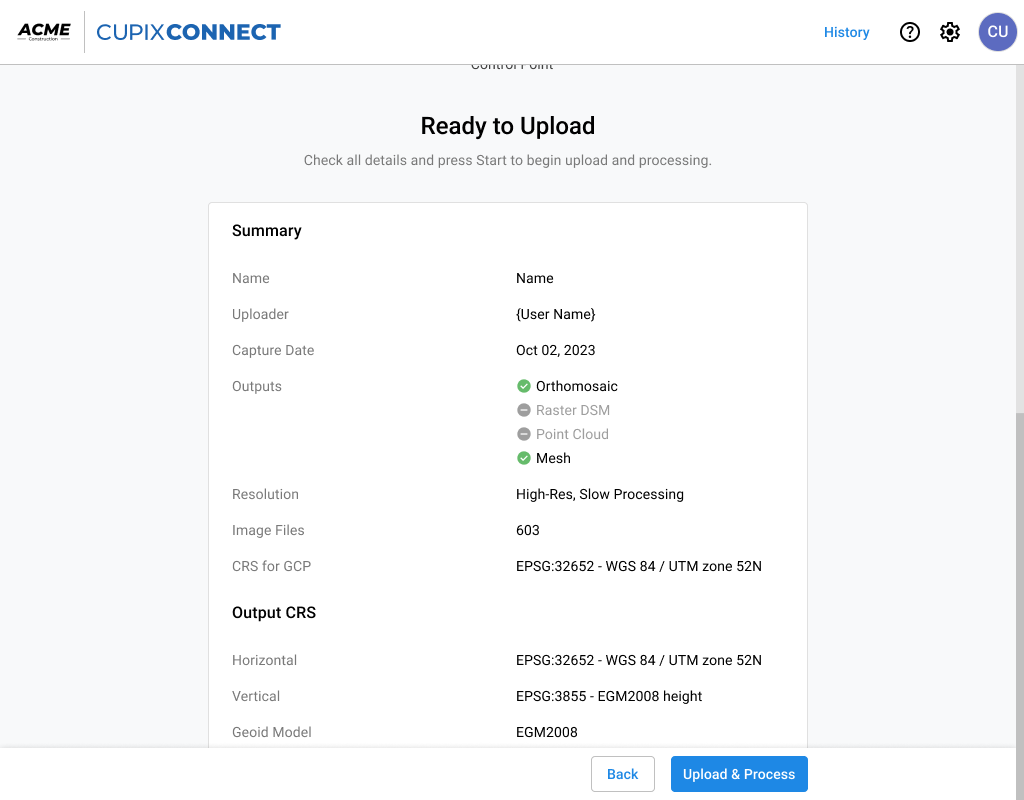Click the grey minus icon beside Raster DSM
The height and width of the screenshot is (800, 1024).
[523, 410]
